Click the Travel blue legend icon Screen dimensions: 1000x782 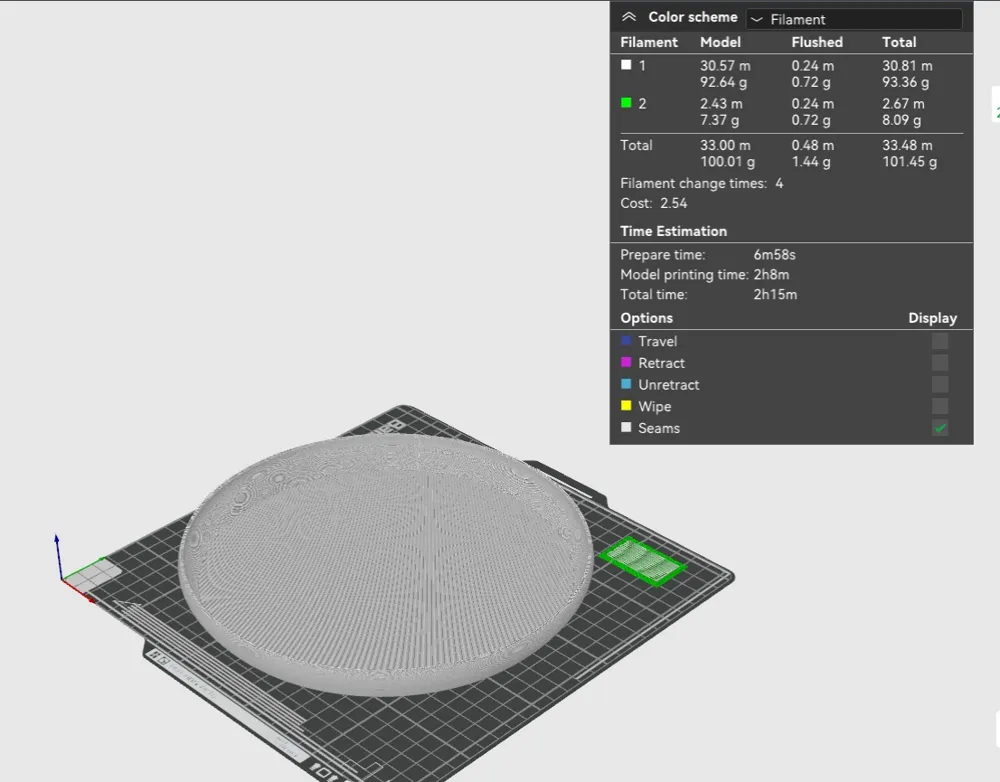point(627,341)
